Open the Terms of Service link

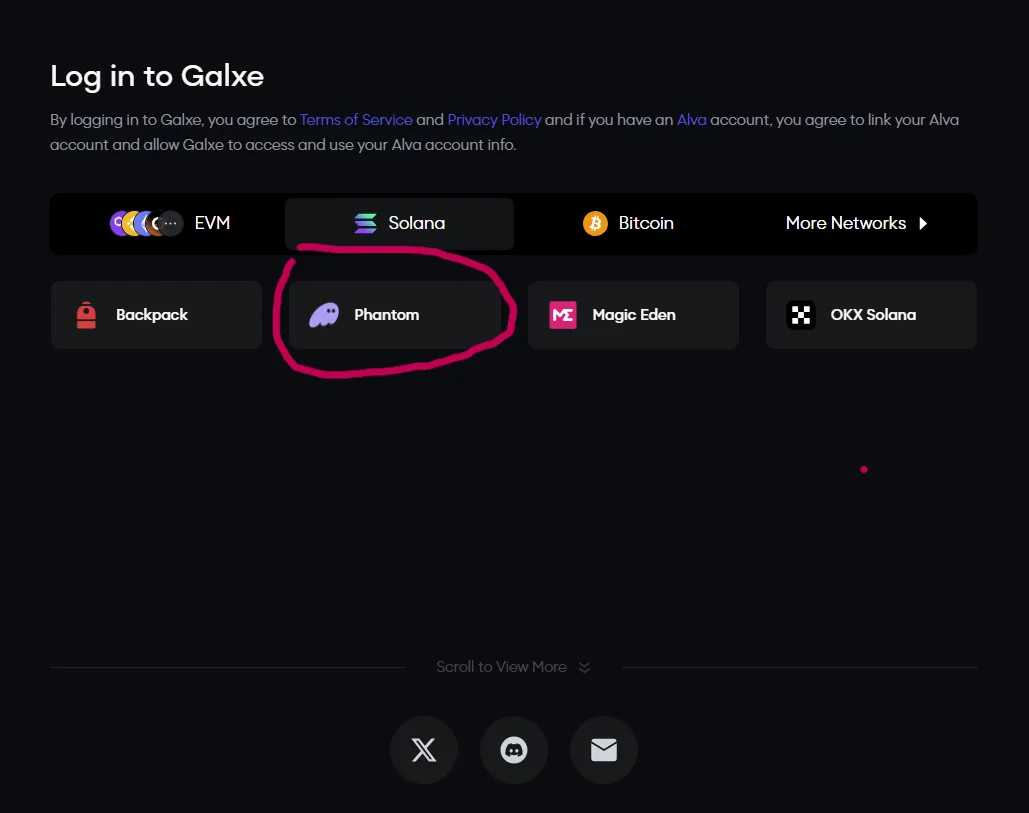[356, 120]
